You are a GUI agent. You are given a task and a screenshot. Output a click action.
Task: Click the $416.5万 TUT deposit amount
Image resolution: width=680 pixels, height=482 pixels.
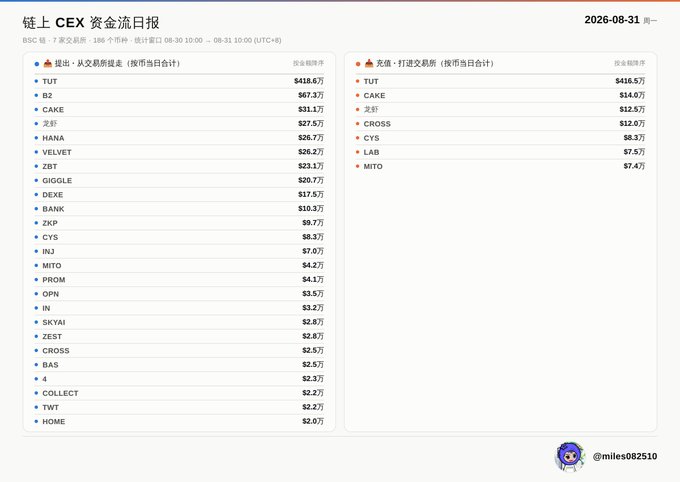pos(630,81)
